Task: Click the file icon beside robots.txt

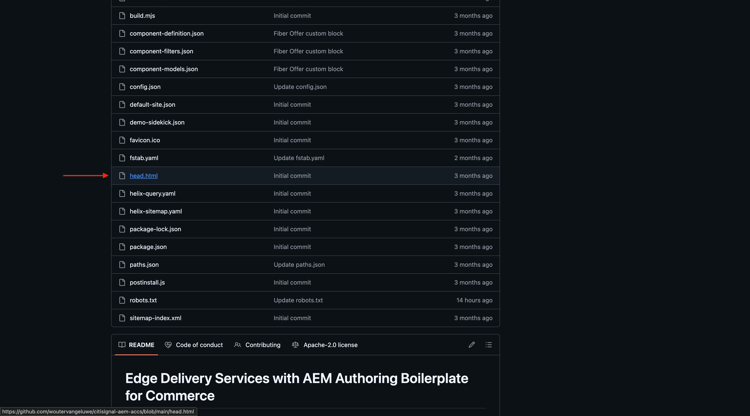Action: (x=122, y=300)
